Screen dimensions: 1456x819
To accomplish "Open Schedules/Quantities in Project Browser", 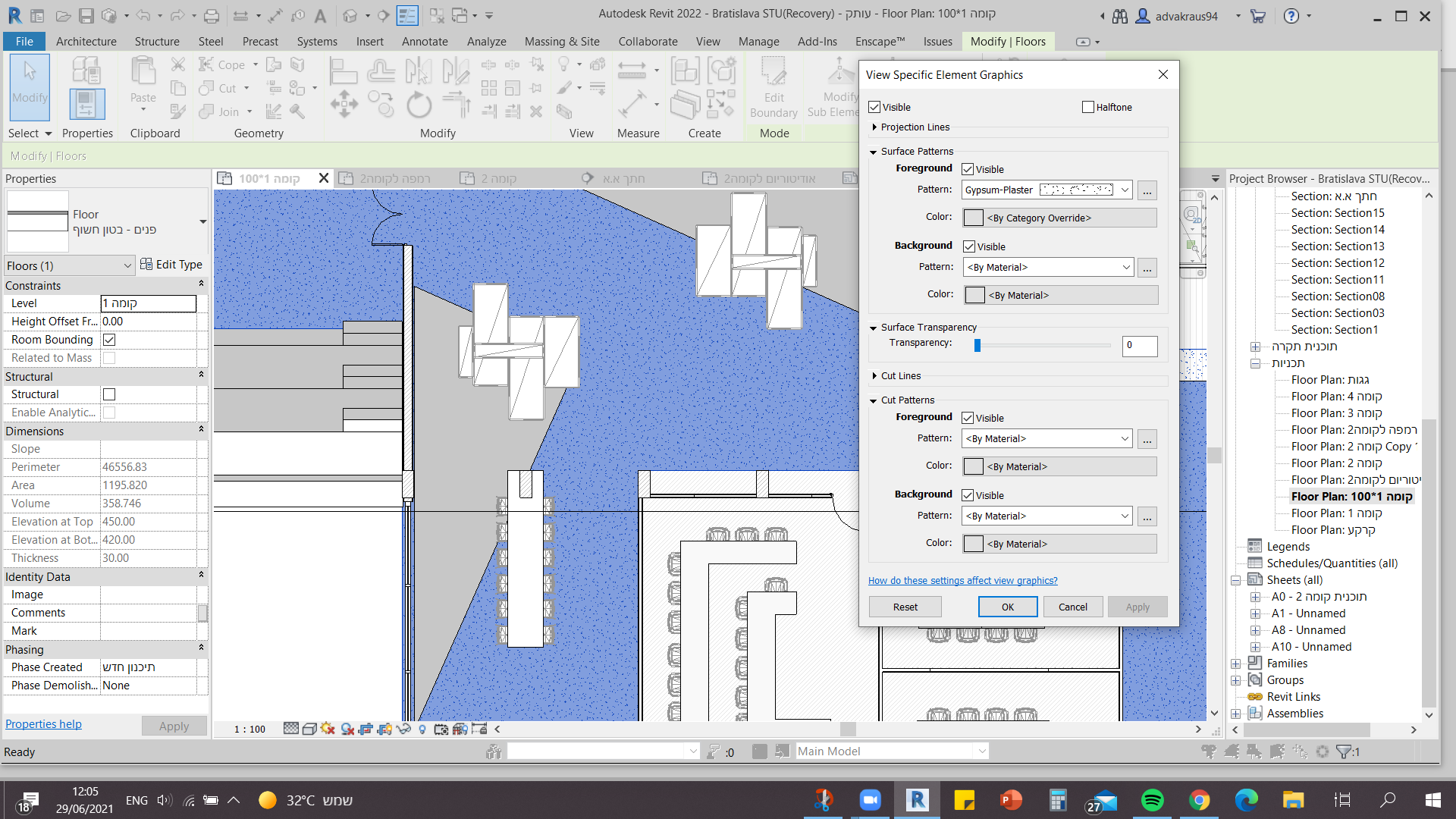I will pyautogui.click(x=1331, y=563).
